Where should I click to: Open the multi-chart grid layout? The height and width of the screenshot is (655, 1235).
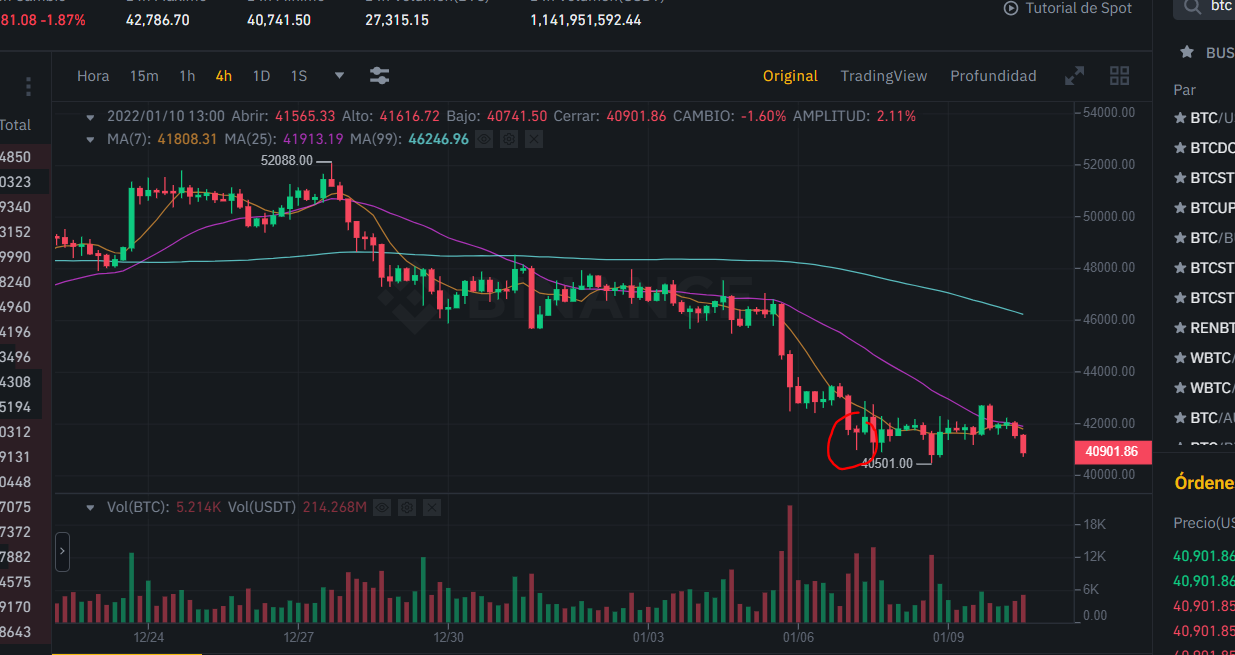[x=1119, y=76]
